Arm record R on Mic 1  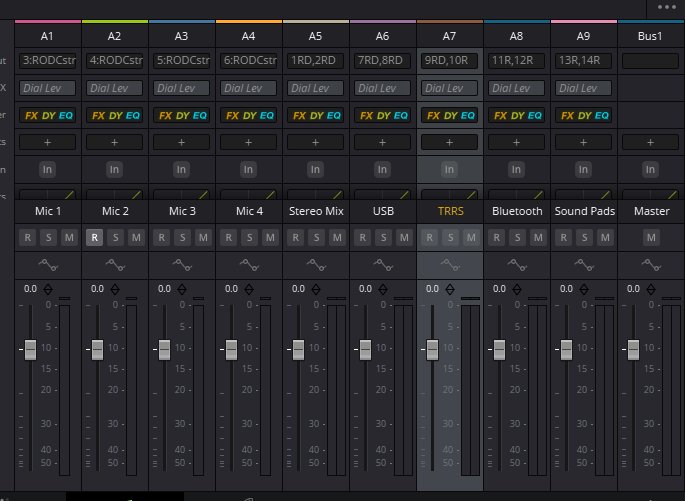click(x=28, y=238)
